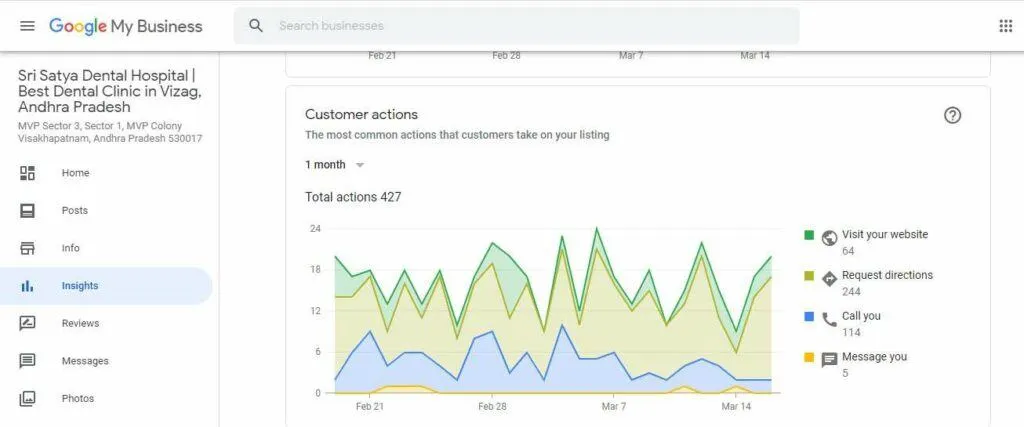Click the search magnifier icon

256,26
